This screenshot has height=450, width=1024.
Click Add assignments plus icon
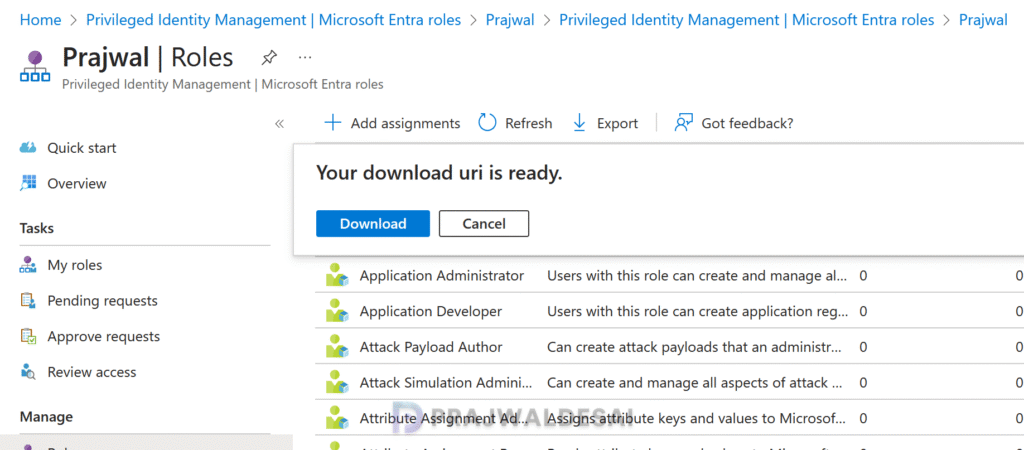[x=333, y=123]
